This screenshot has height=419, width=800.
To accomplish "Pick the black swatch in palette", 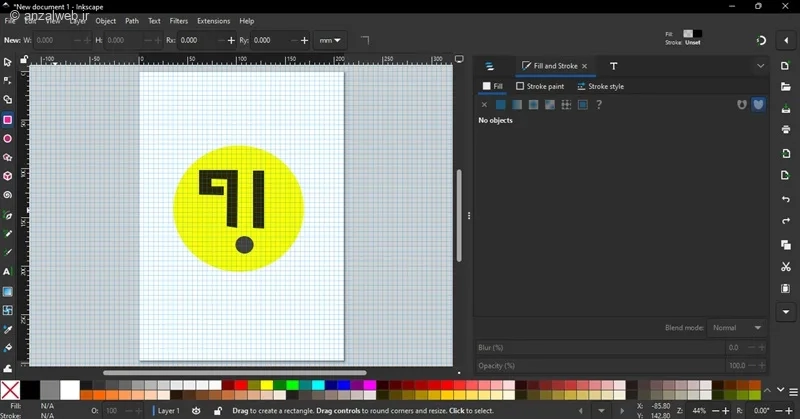I will click(30, 390).
